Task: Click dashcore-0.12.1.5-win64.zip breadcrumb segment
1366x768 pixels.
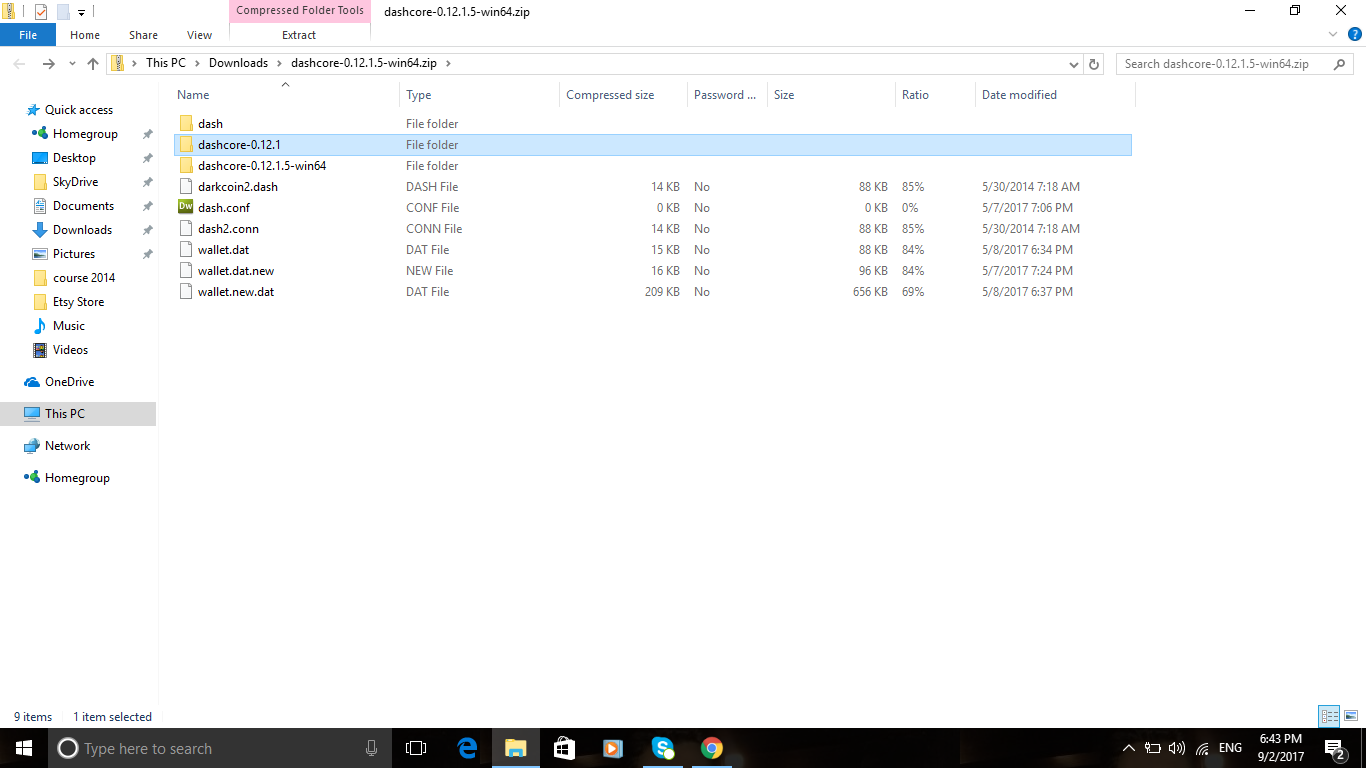Action: pos(365,63)
